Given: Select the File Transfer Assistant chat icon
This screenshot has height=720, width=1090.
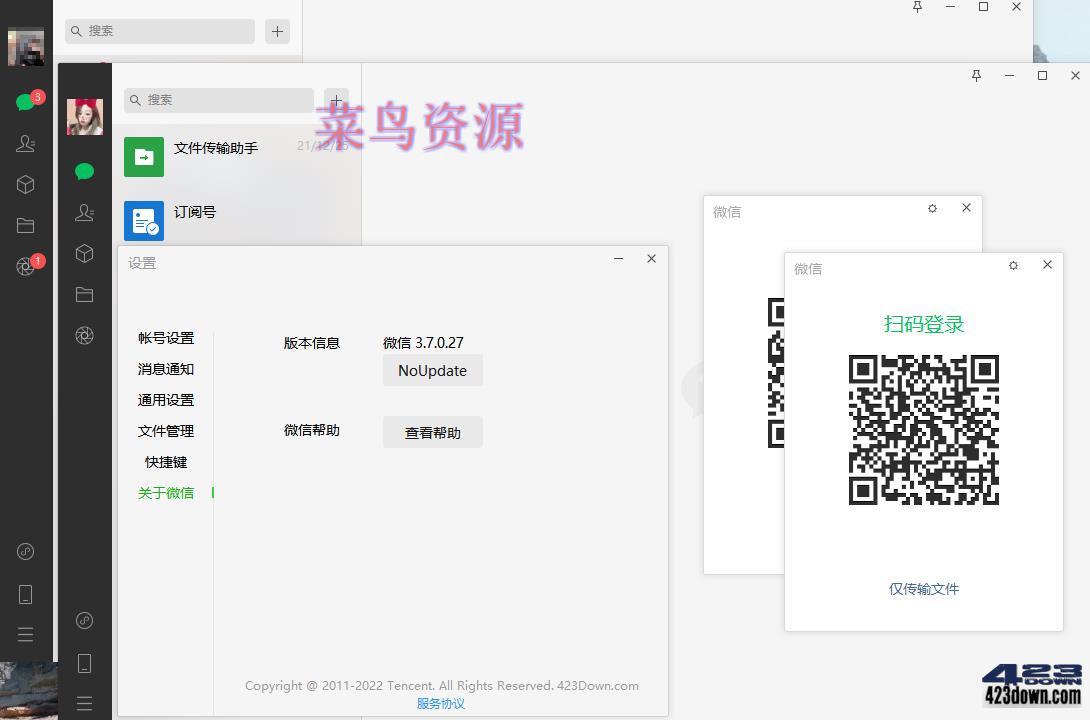Looking at the screenshot, I should point(143,156).
